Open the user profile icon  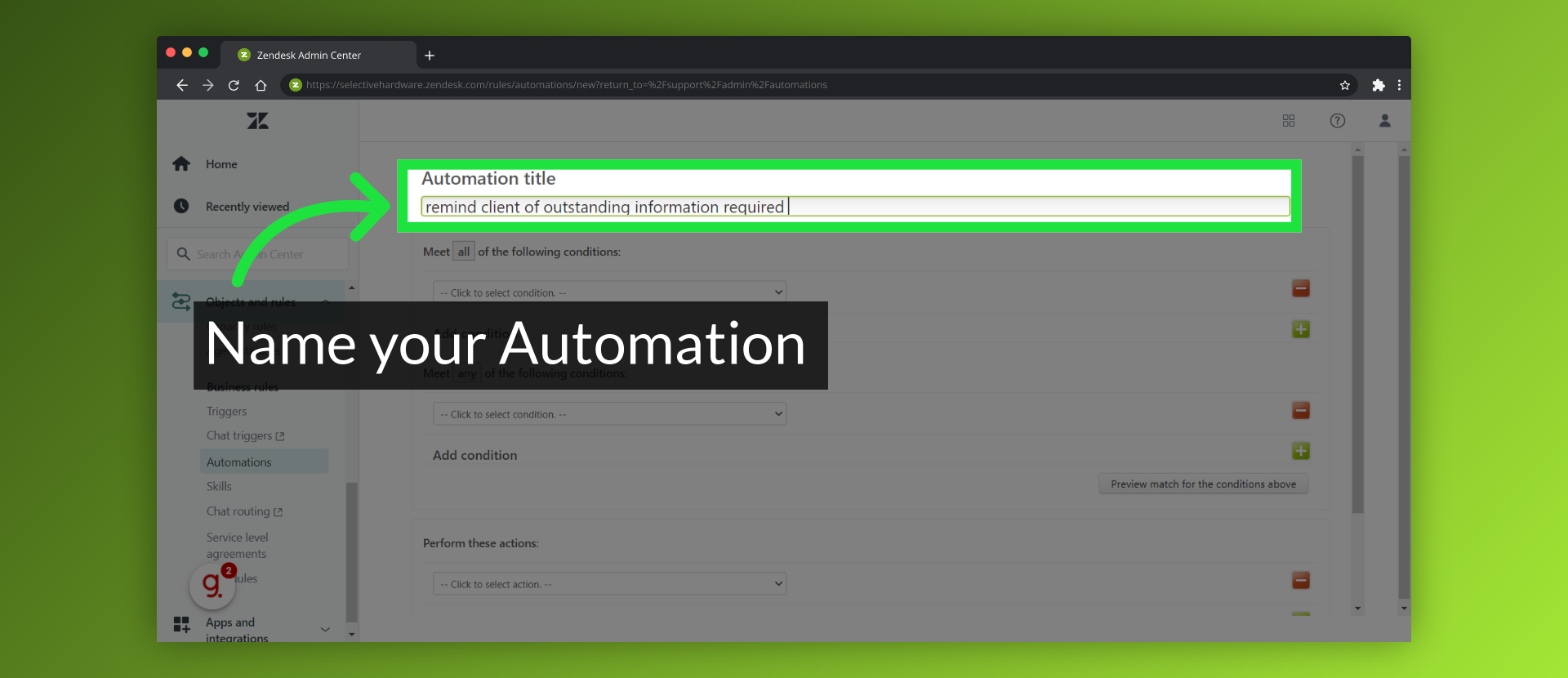tap(1385, 121)
